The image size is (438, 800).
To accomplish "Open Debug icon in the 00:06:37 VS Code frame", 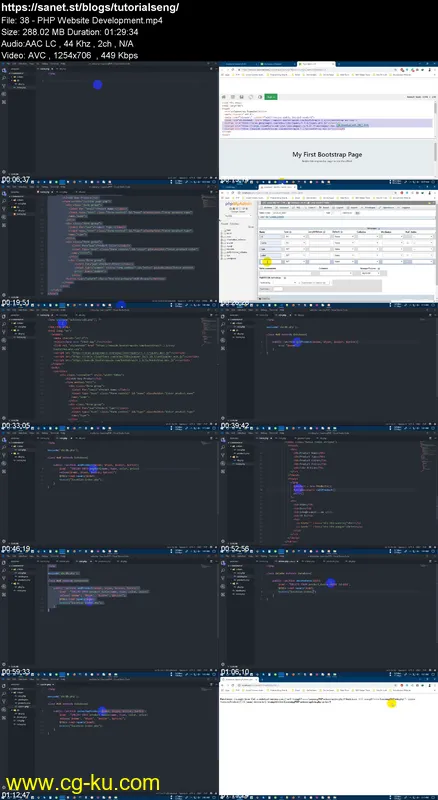I will tap(4, 94).
